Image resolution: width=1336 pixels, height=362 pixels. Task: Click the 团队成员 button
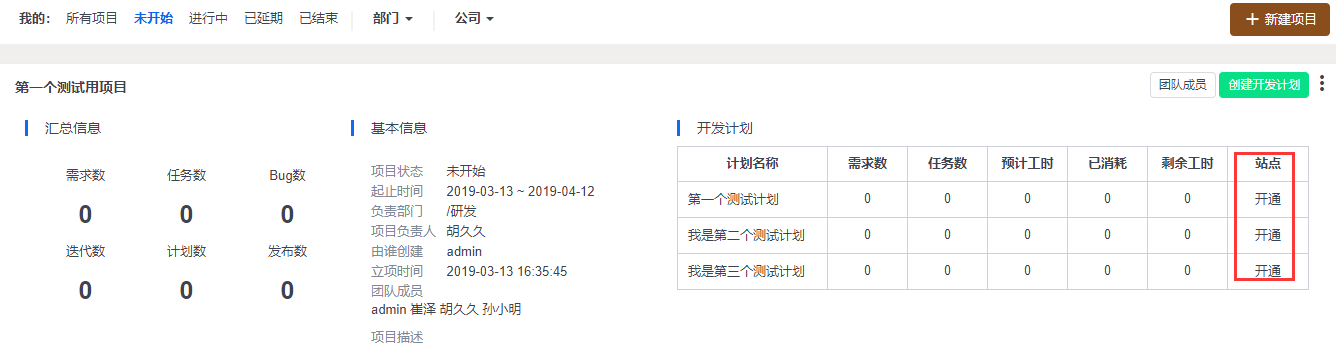pyautogui.click(x=1182, y=85)
